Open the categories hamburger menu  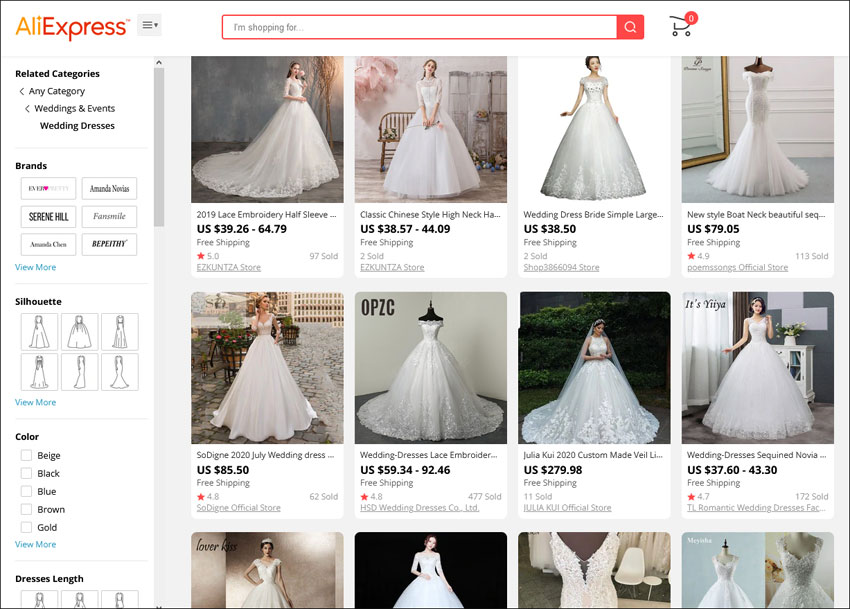[149, 25]
